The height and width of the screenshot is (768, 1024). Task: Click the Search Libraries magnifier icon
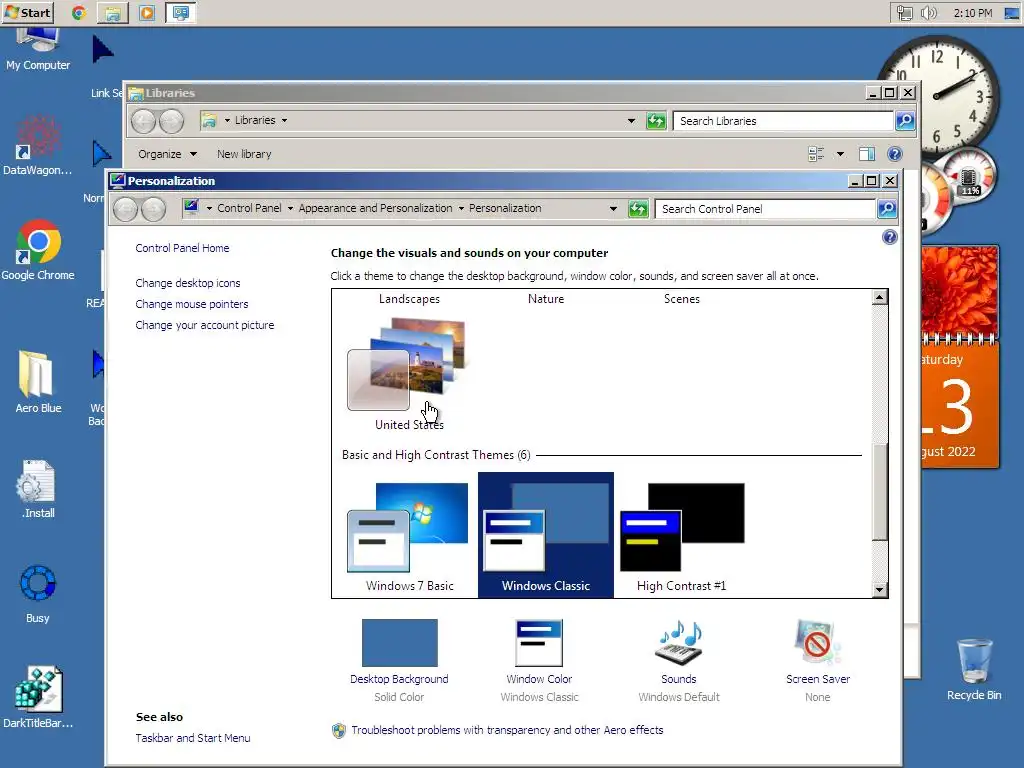click(x=904, y=121)
